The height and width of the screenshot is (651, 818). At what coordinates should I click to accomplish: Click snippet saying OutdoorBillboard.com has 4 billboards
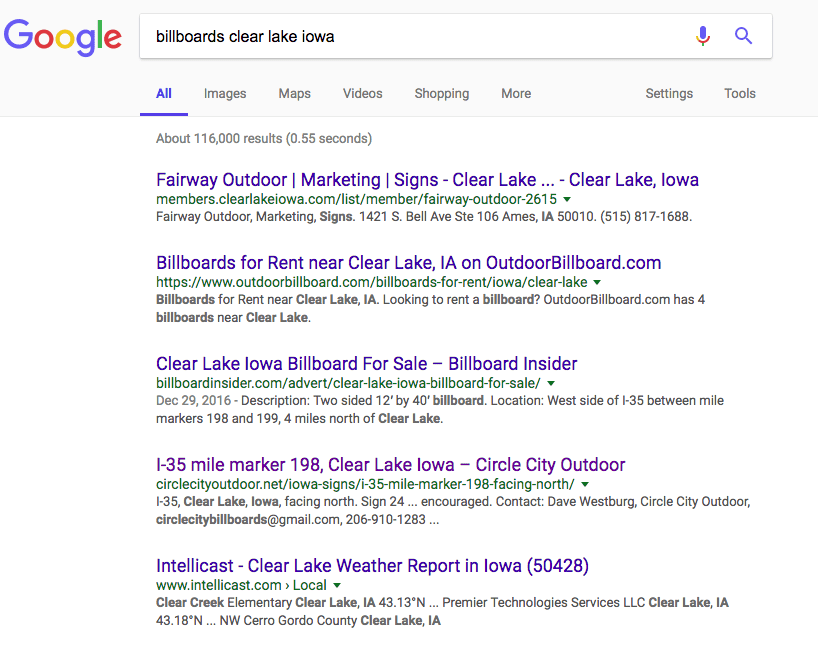click(430, 308)
